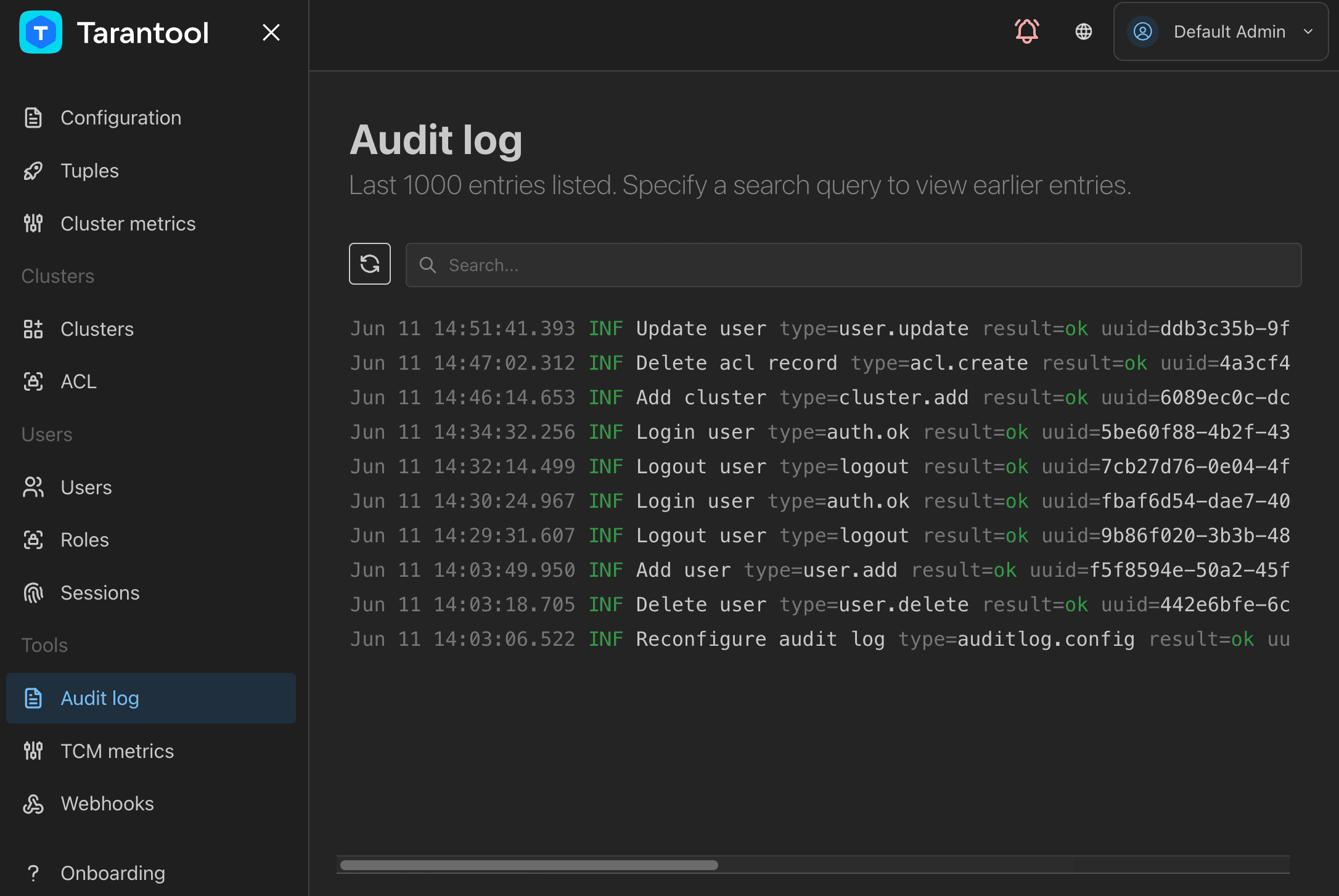Select the 14:51:41.393 Update user log entry
1339x896 pixels.
click(x=820, y=328)
